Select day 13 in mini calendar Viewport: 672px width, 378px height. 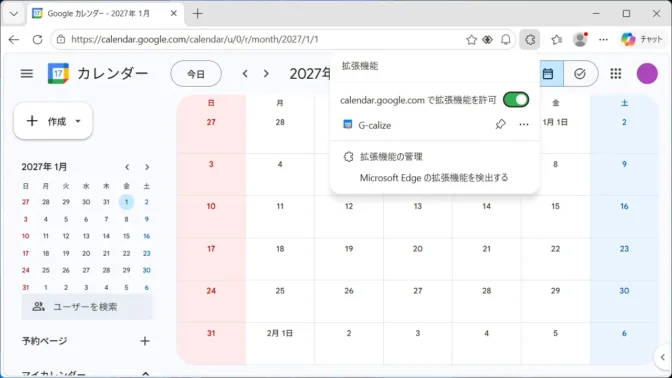(86, 236)
